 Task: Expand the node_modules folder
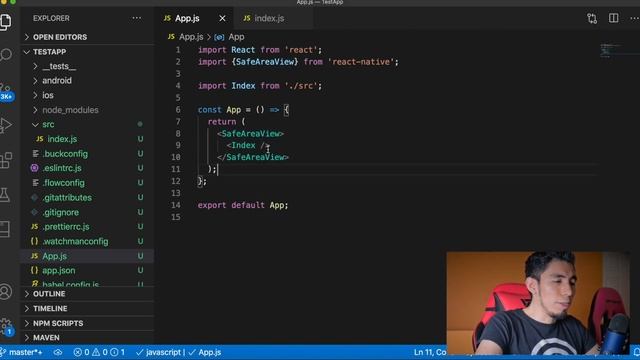87,110
